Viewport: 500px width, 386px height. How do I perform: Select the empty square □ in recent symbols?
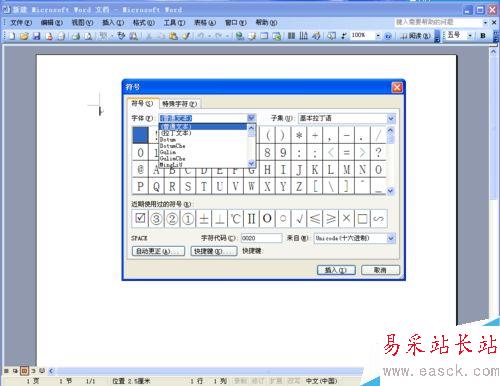(x=362, y=219)
